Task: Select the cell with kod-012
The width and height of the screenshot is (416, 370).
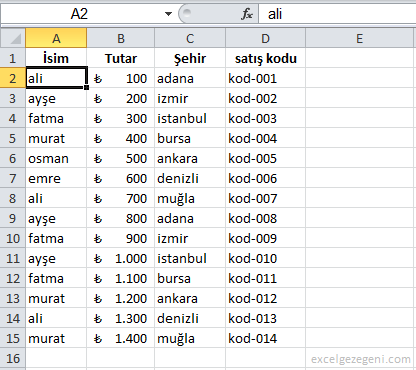Action: pyautogui.click(x=265, y=298)
